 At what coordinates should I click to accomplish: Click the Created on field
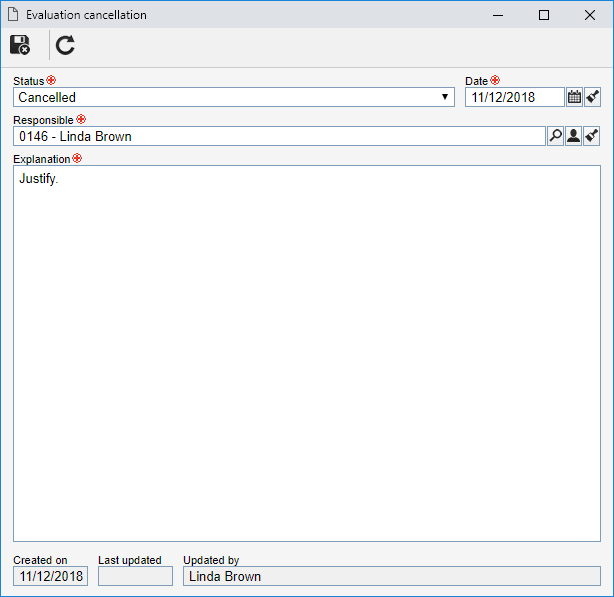tap(51, 576)
